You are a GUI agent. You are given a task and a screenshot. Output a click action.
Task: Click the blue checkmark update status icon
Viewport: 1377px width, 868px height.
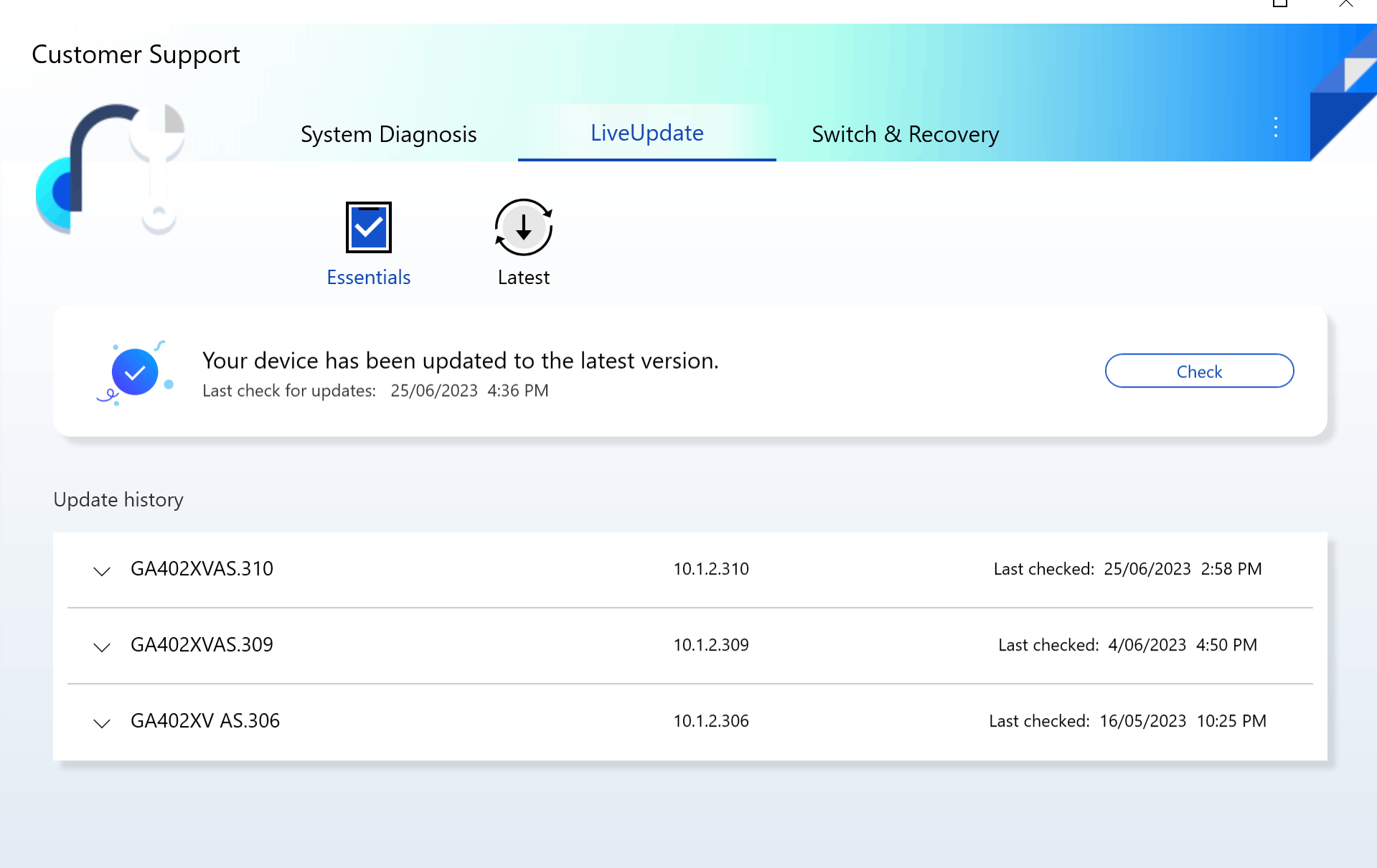pos(135,372)
